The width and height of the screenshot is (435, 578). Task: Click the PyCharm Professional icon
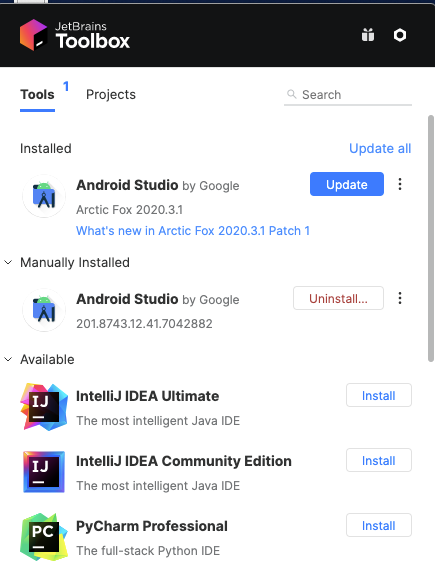(44, 537)
